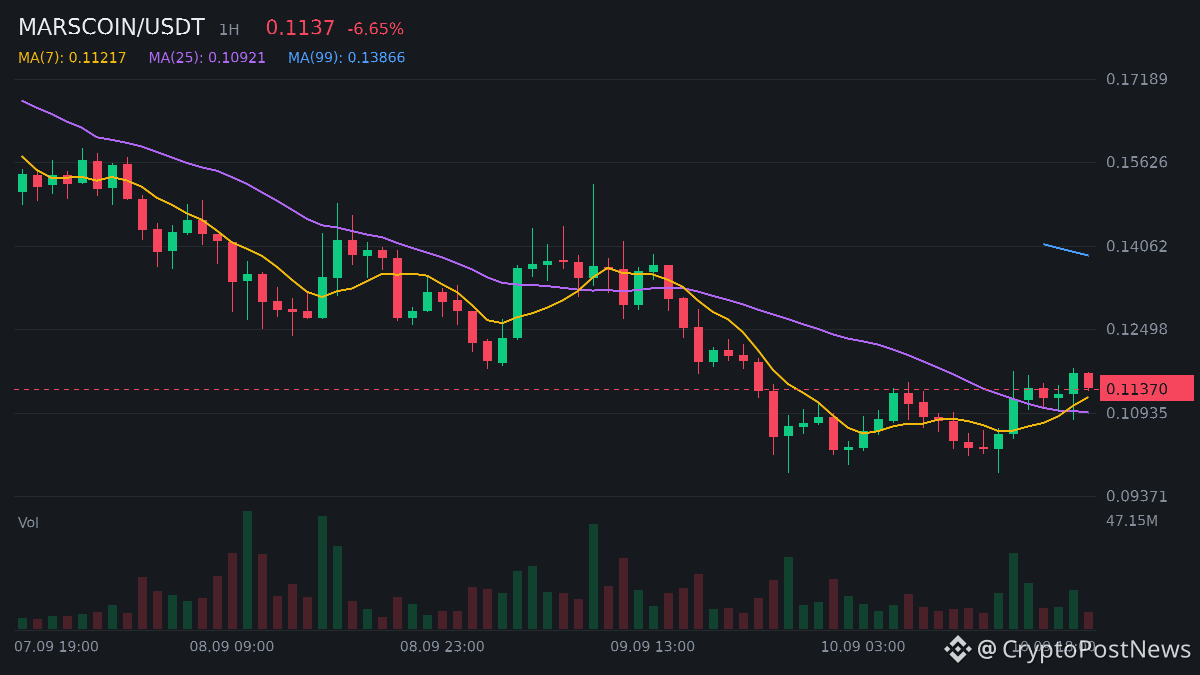Choose the 1H timeframe label
The width and height of the screenshot is (1200, 675).
click(x=229, y=30)
